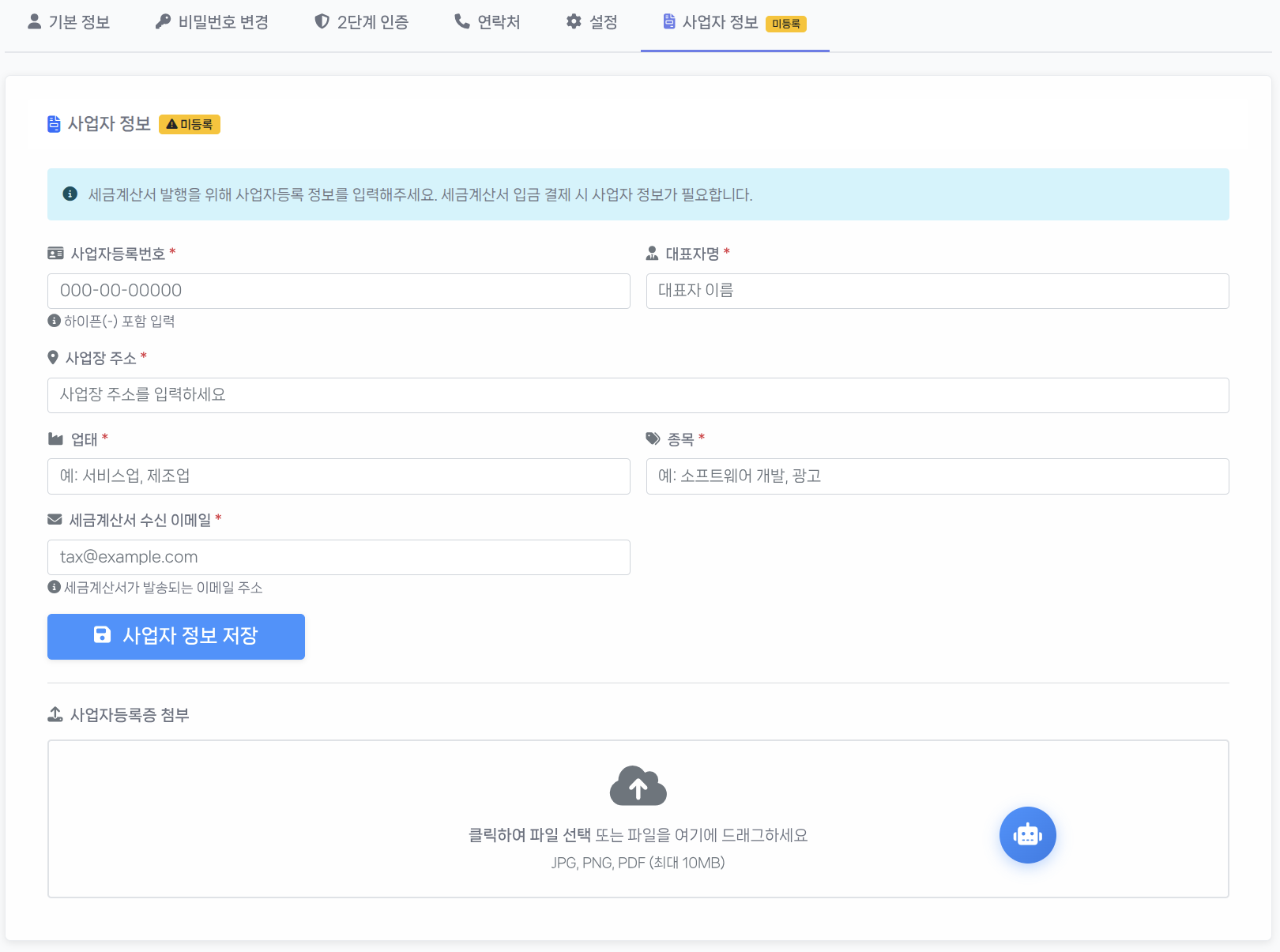Screen dimensions: 1280x952
Task: Click the card icon beside 사업자등록번호
Action: [x=55, y=253]
